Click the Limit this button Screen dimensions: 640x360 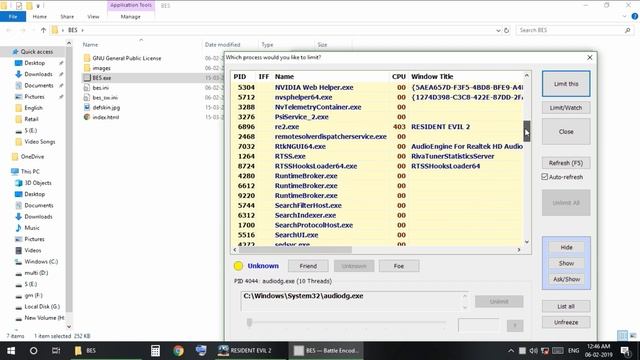tap(566, 84)
